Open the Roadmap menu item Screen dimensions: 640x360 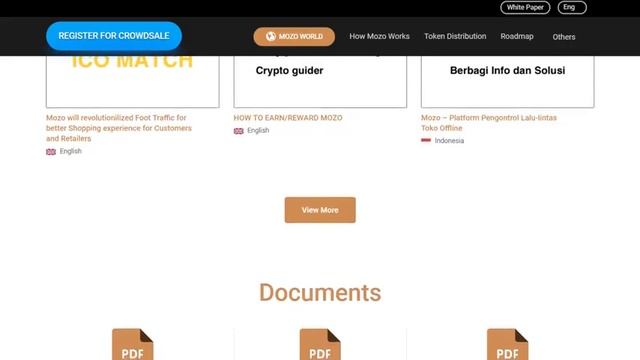pyautogui.click(x=517, y=36)
